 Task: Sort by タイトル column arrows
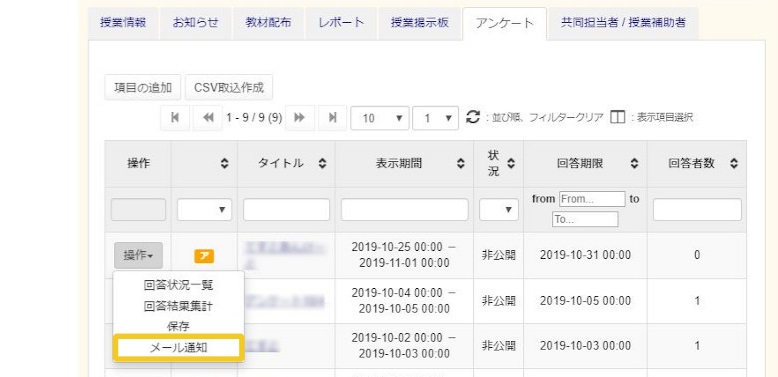323,164
